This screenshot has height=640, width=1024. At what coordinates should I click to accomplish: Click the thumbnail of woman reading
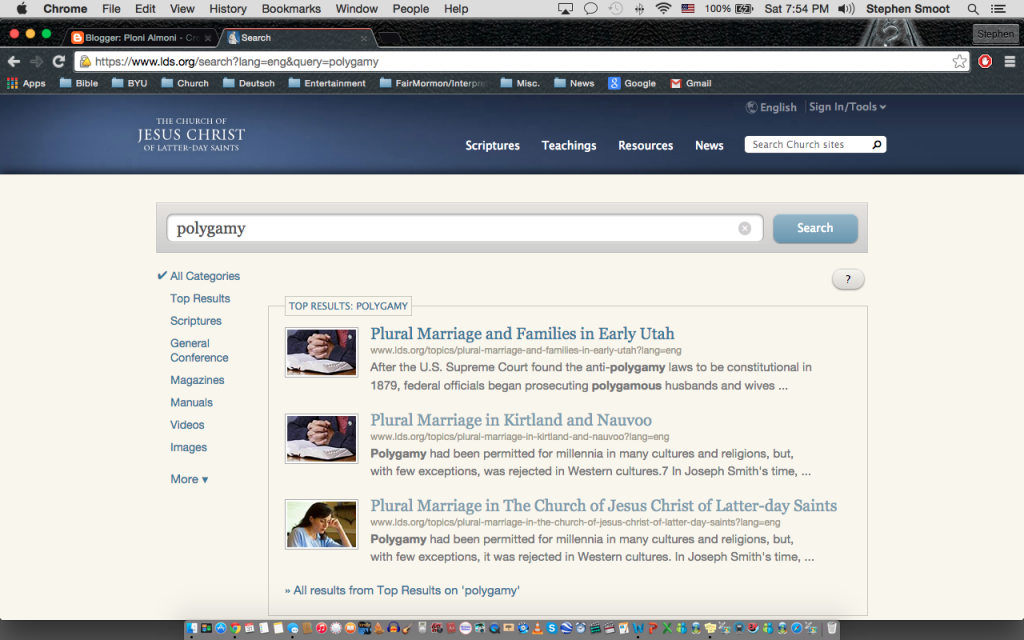click(321, 524)
